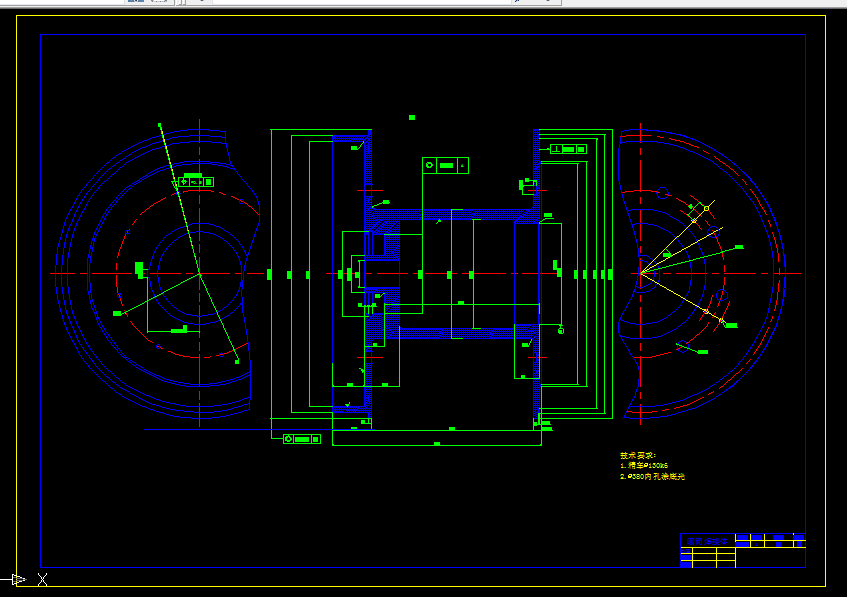This screenshot has height=597, width=847.
Task: Select the tolerance frame below the section view
Action: [x=302, y=439]
